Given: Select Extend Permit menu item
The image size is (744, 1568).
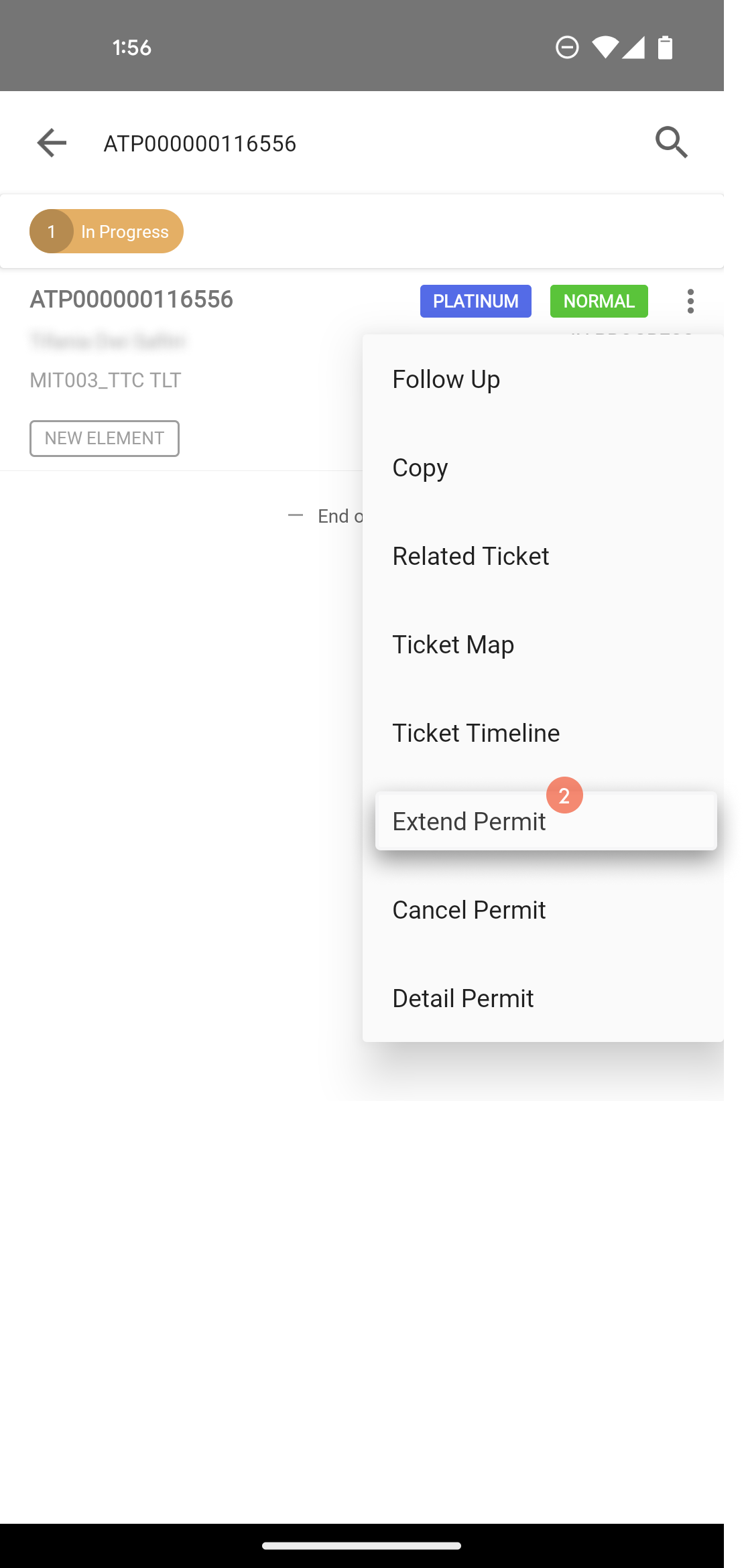Looking at the screenshot, I should coord(546,822).
